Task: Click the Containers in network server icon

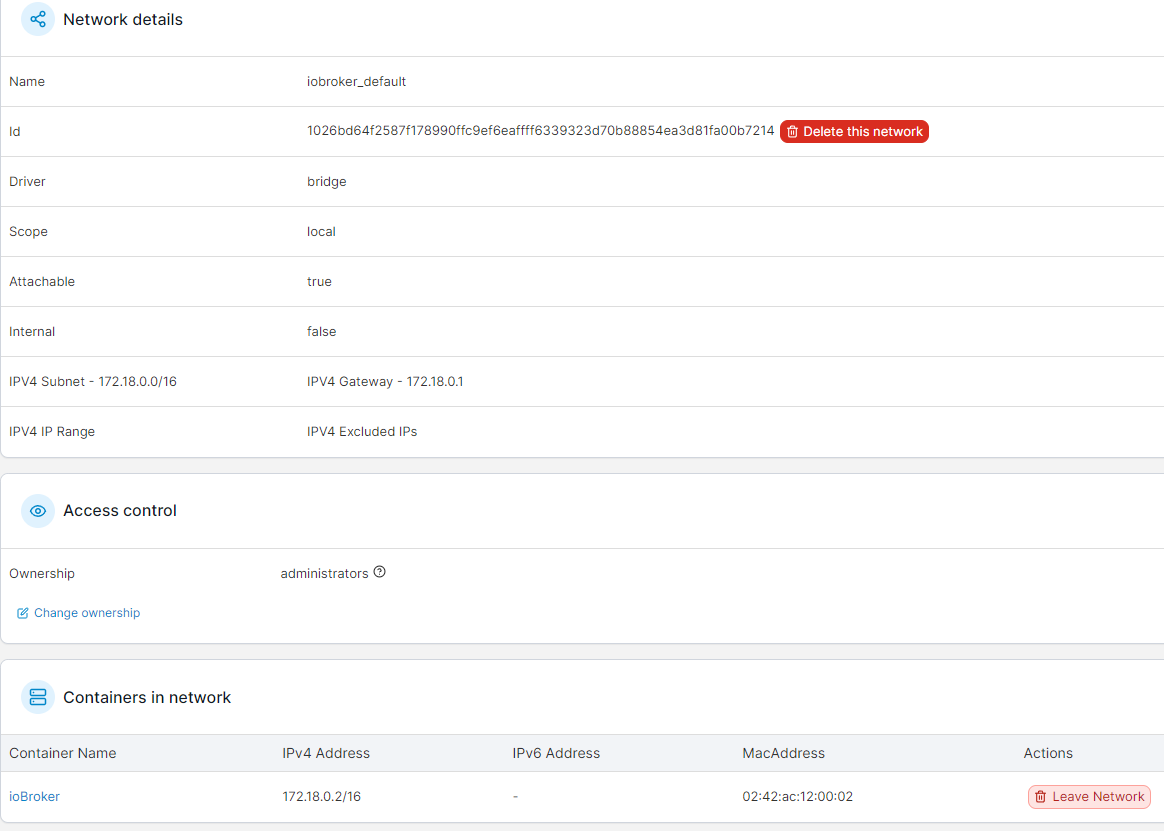Action: 38,697
